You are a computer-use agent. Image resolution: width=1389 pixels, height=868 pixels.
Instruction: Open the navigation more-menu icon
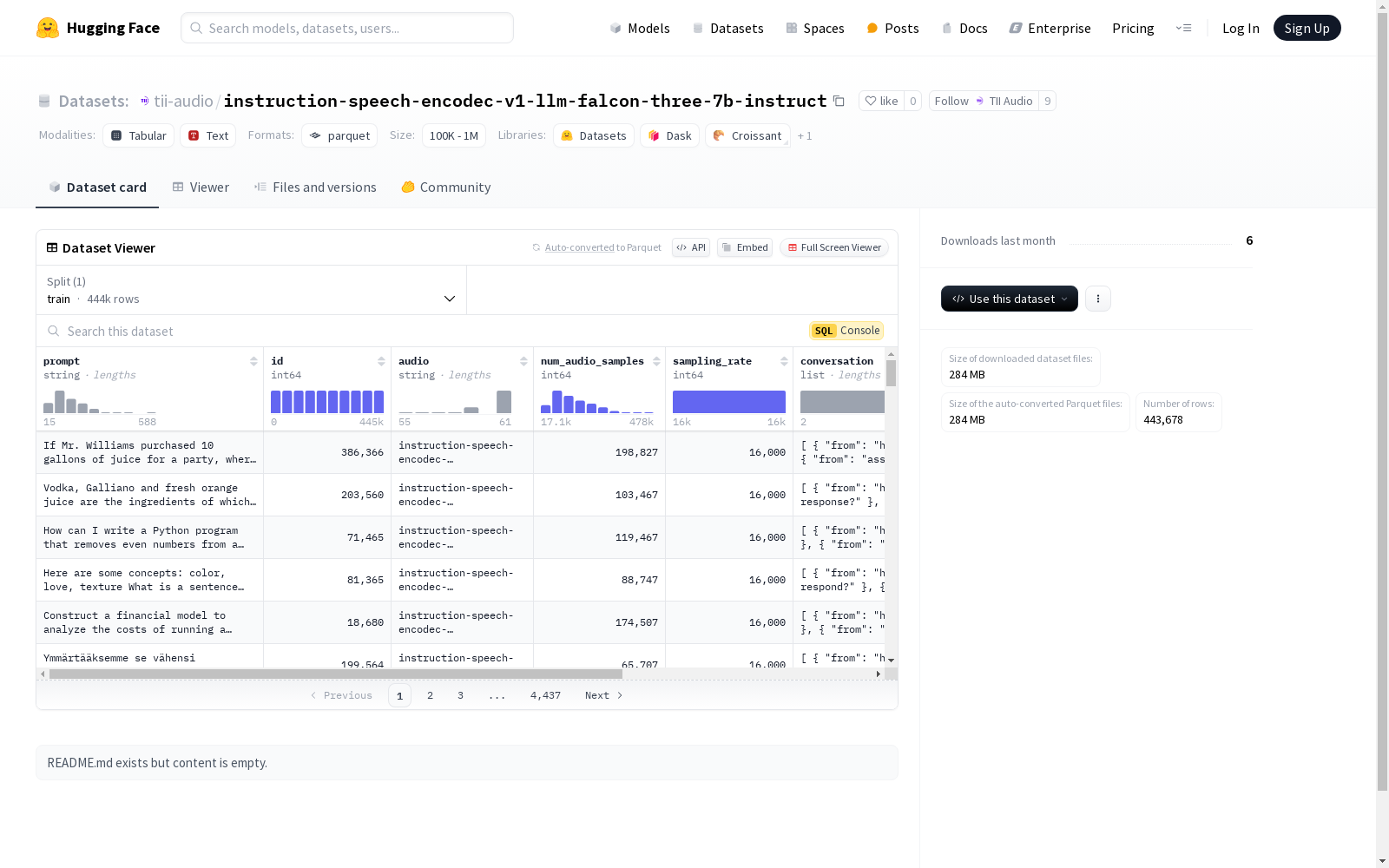[x=1183, y=28]
